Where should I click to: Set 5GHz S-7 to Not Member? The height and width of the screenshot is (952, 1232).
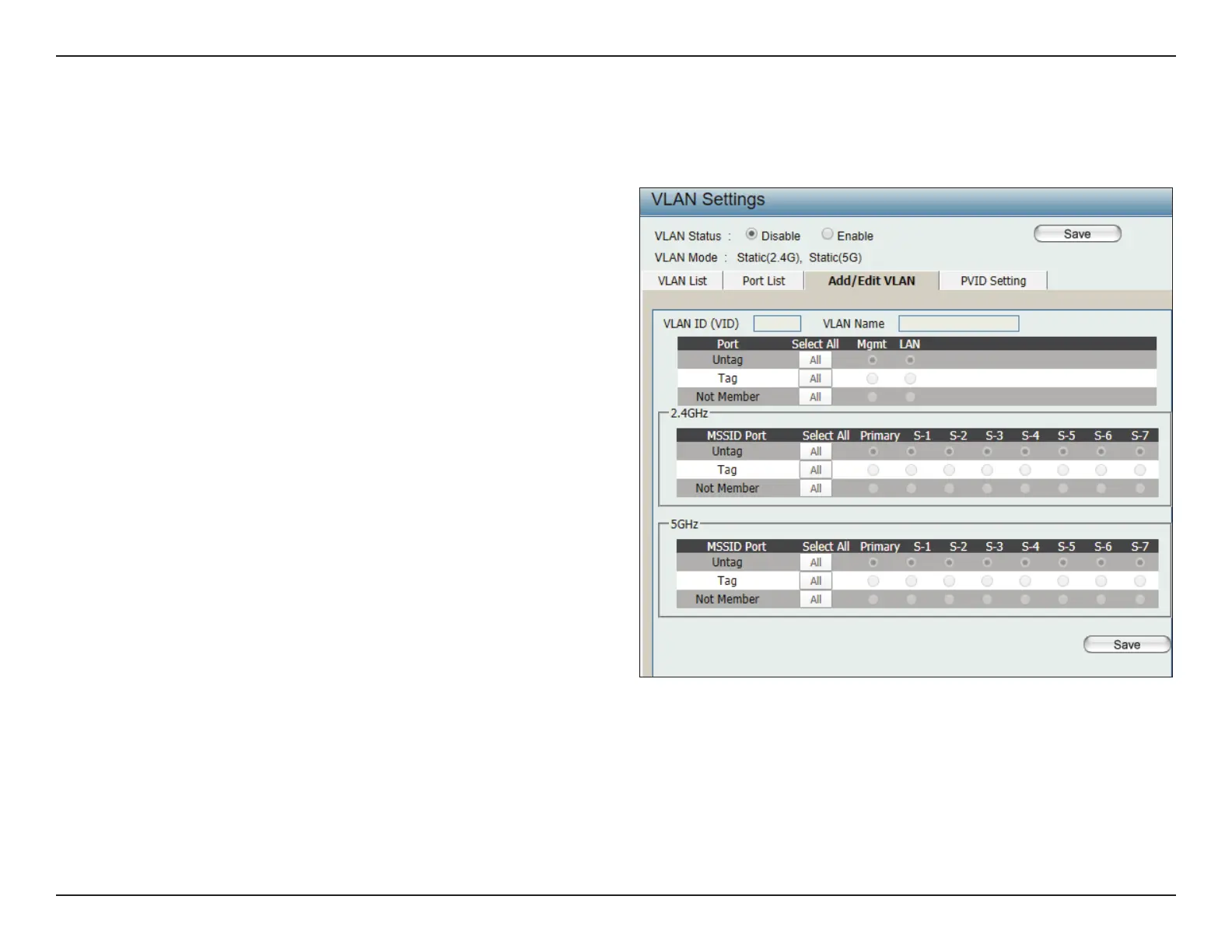tap(1140, 600)
